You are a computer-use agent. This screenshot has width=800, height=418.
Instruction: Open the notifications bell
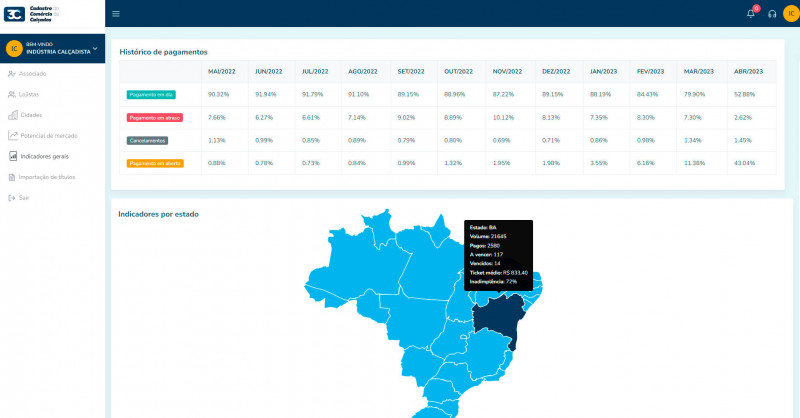(x=751, y=13)
